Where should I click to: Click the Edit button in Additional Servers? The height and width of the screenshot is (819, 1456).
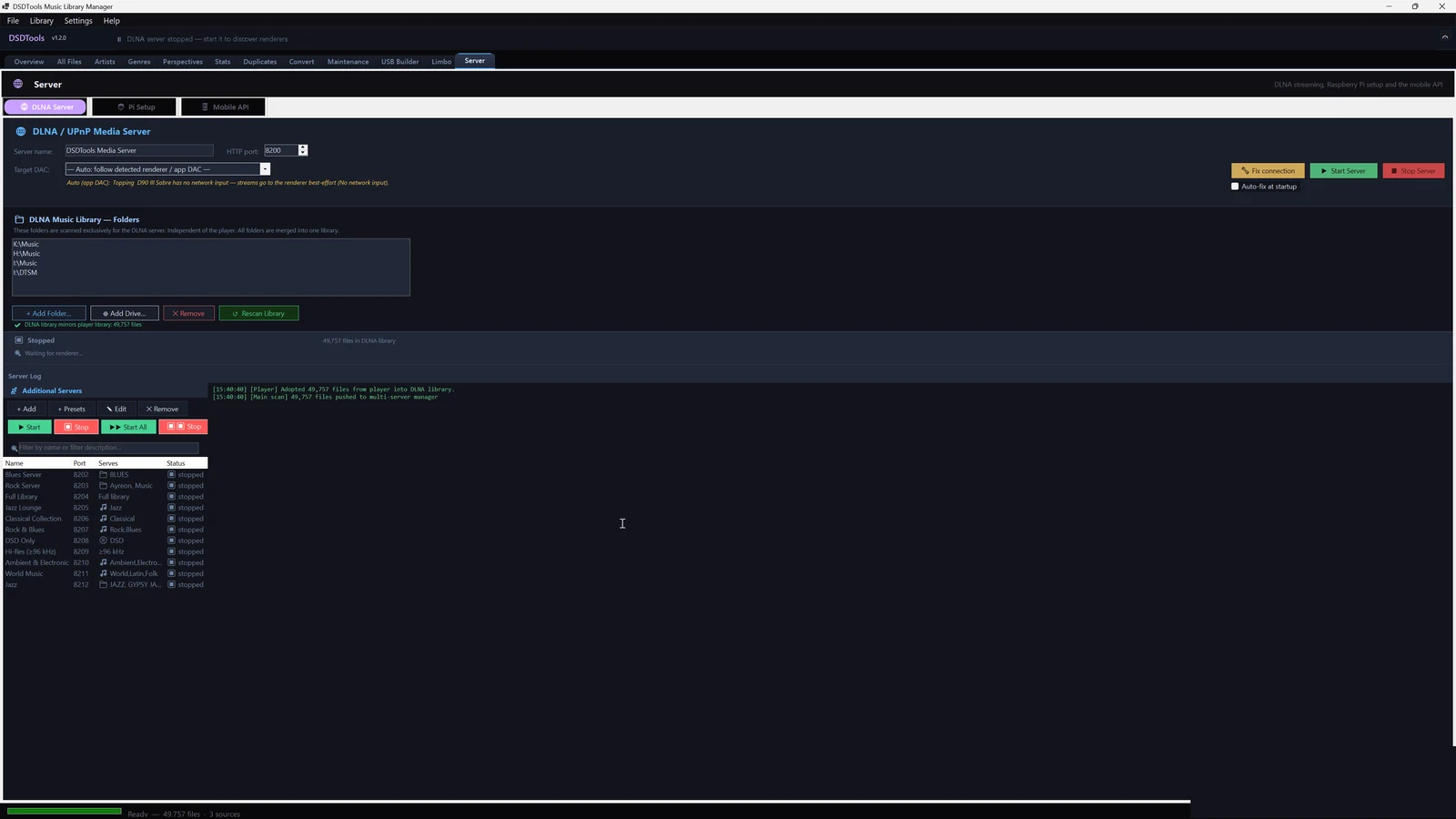[116, 409]
